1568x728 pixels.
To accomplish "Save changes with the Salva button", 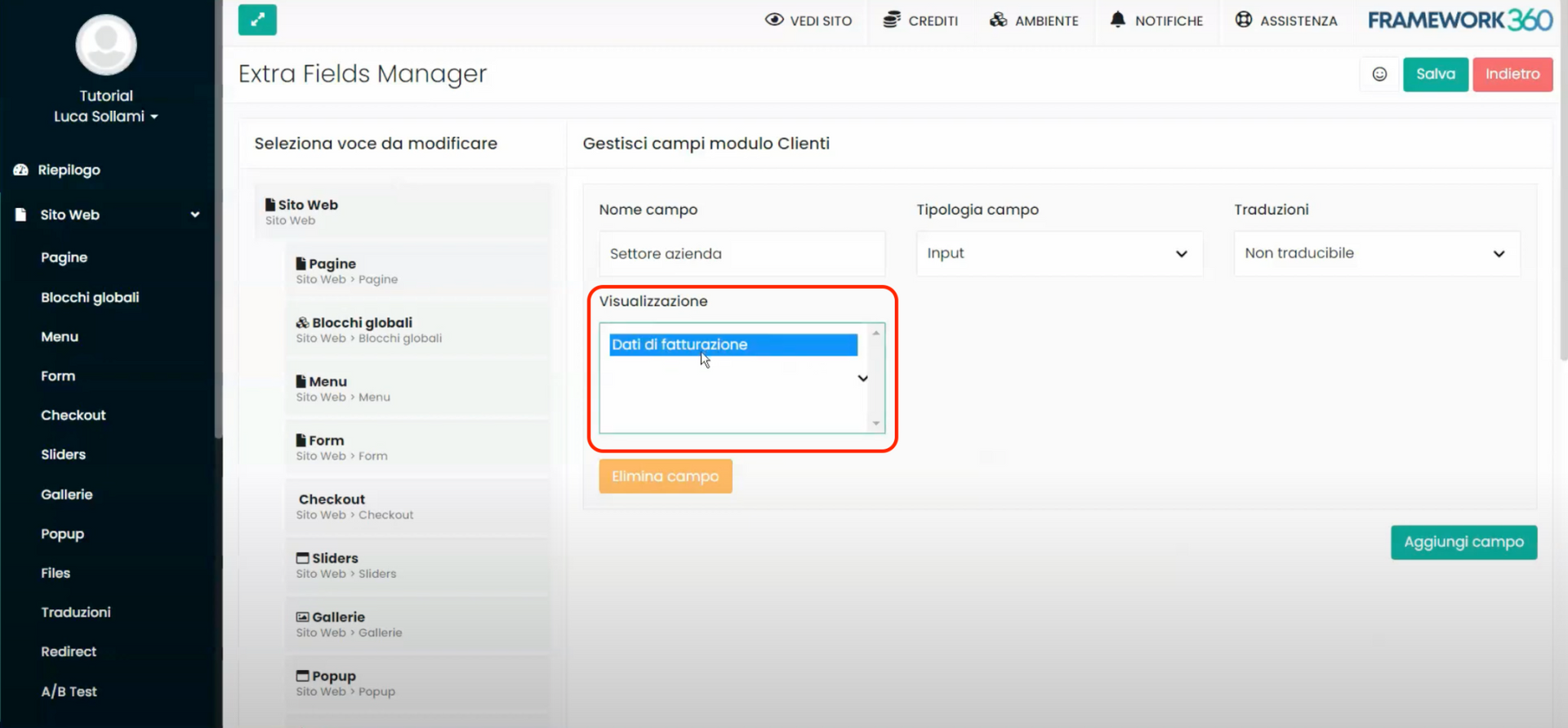I will coord(1435,74).
